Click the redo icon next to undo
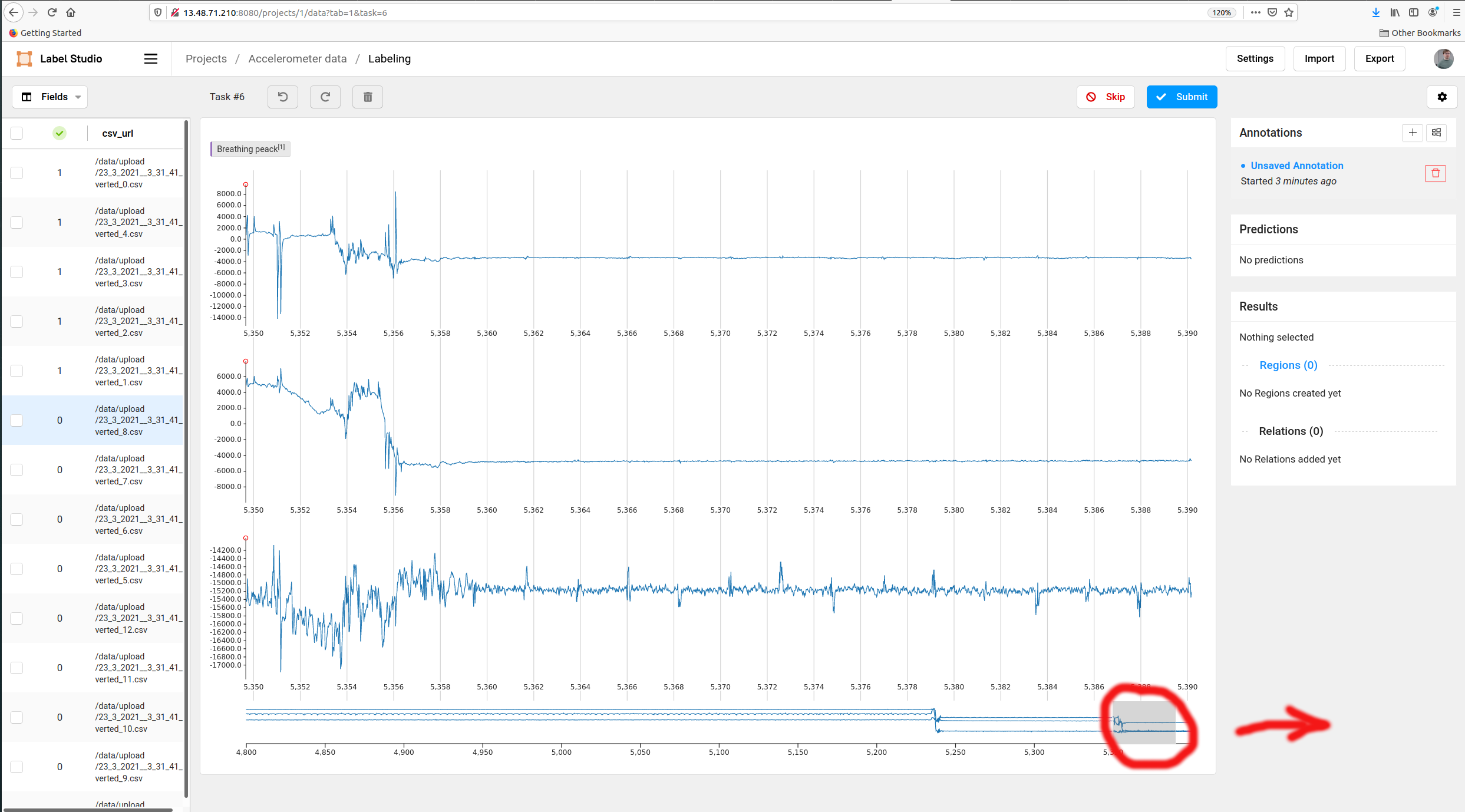1465x812 pixels. 325,97
